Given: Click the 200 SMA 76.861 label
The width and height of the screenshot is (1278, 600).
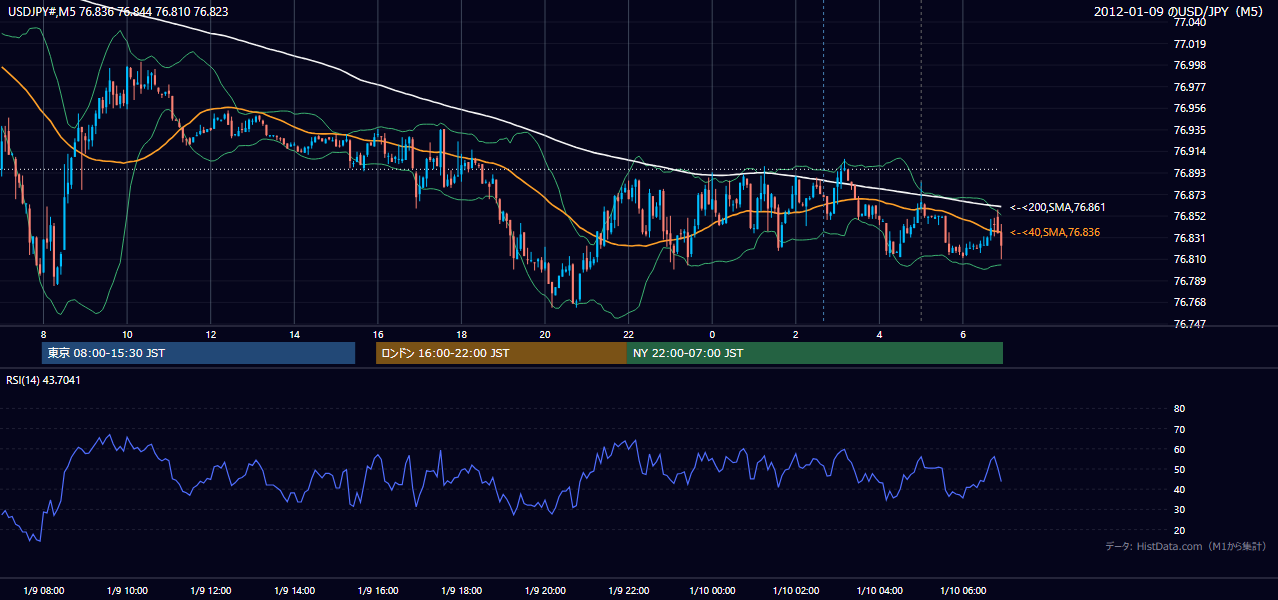Looking at the screenshot, I should pyautogui.click(x=1057, y=207).
